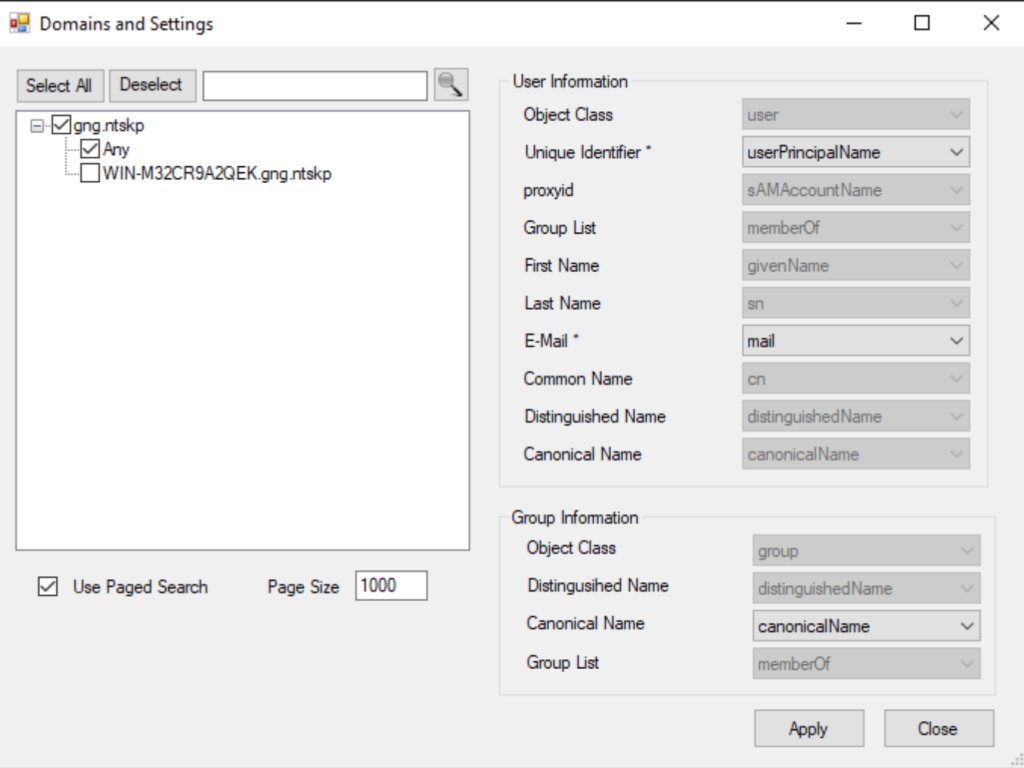
Task: Check the WIN-M32CR9A2QEK.gng.ntskp checkbox
Action: pos(90,173)
